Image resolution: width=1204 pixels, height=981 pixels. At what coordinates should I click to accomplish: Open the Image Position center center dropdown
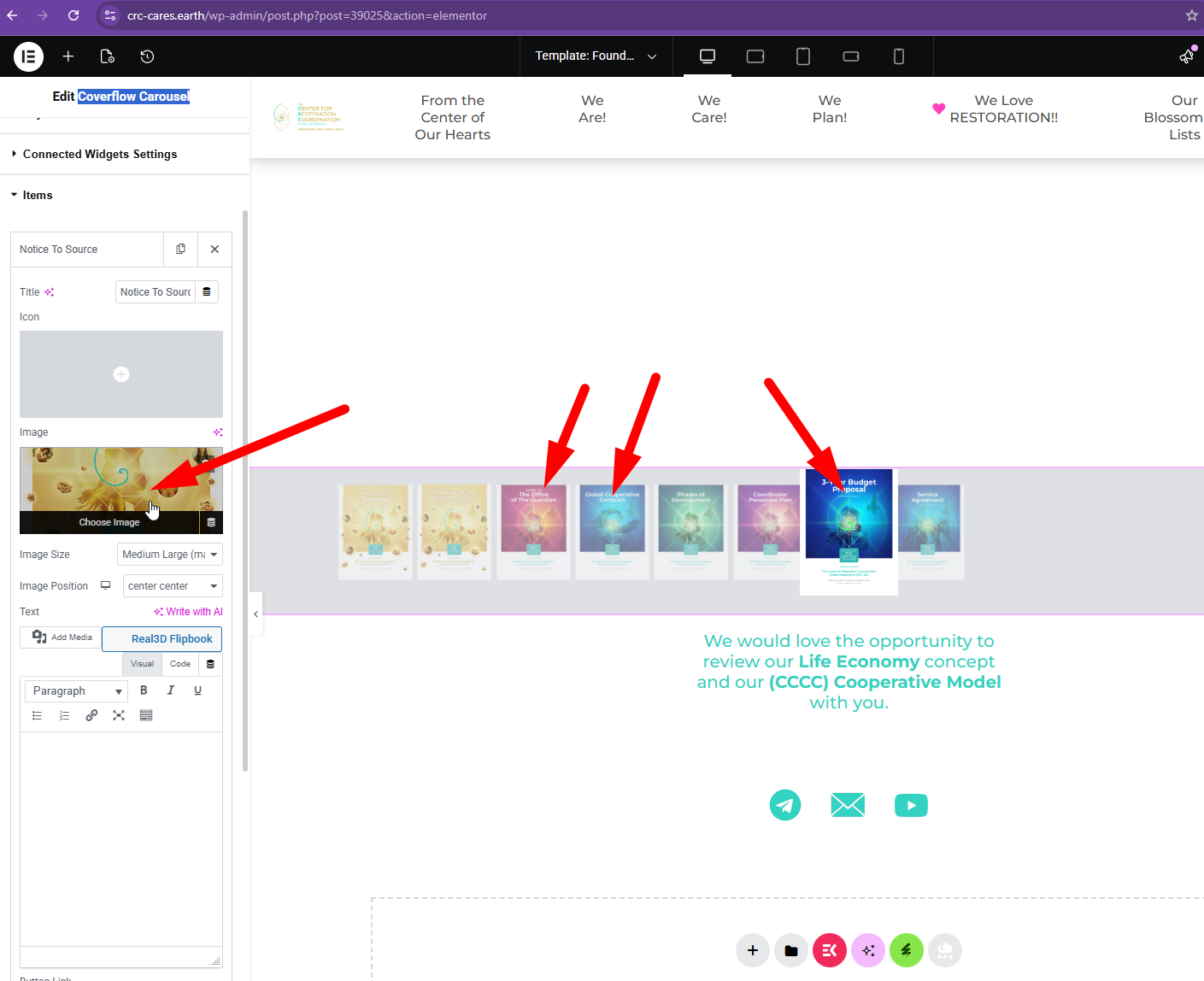(173, 586)
